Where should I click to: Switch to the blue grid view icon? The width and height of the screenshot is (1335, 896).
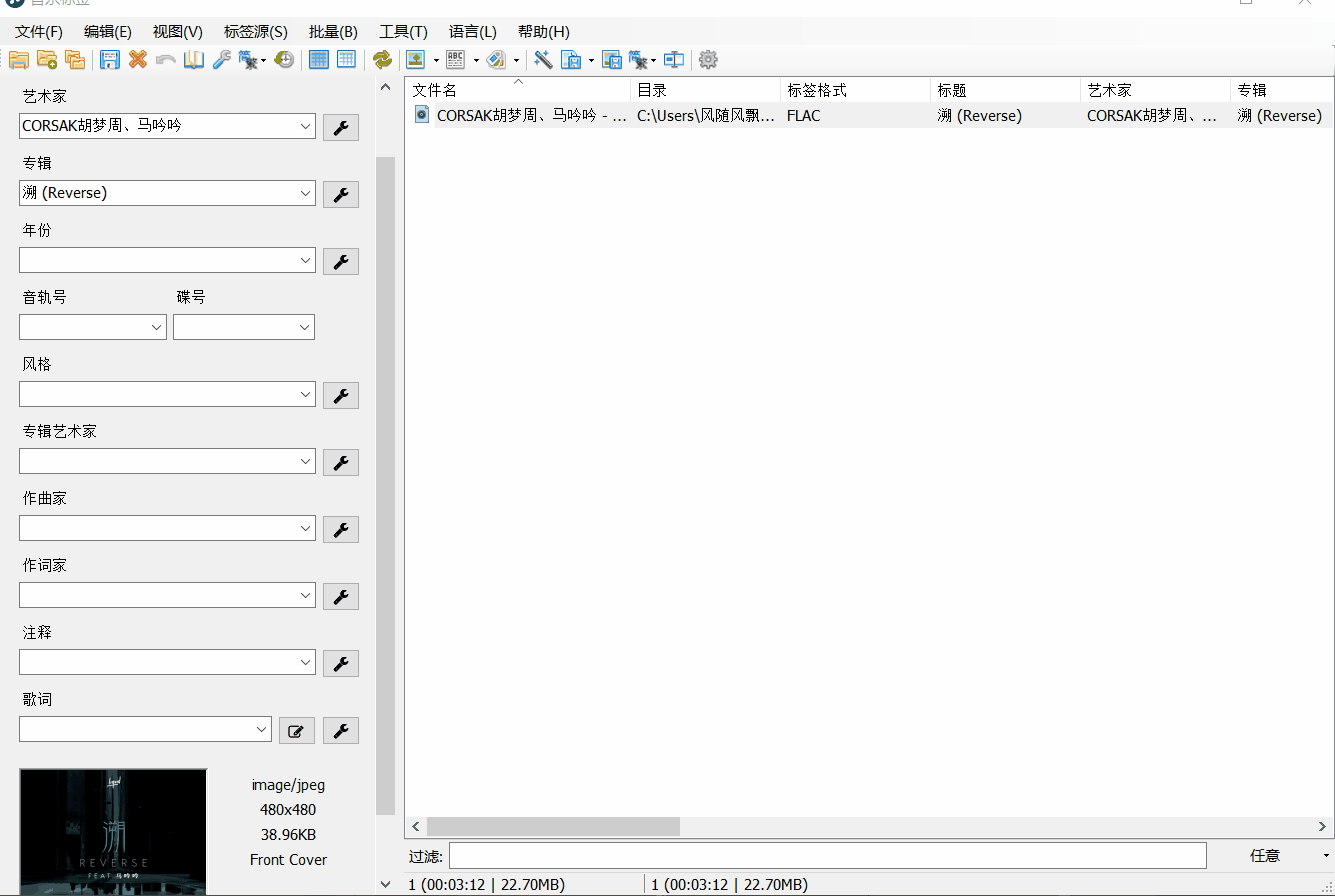319,60
